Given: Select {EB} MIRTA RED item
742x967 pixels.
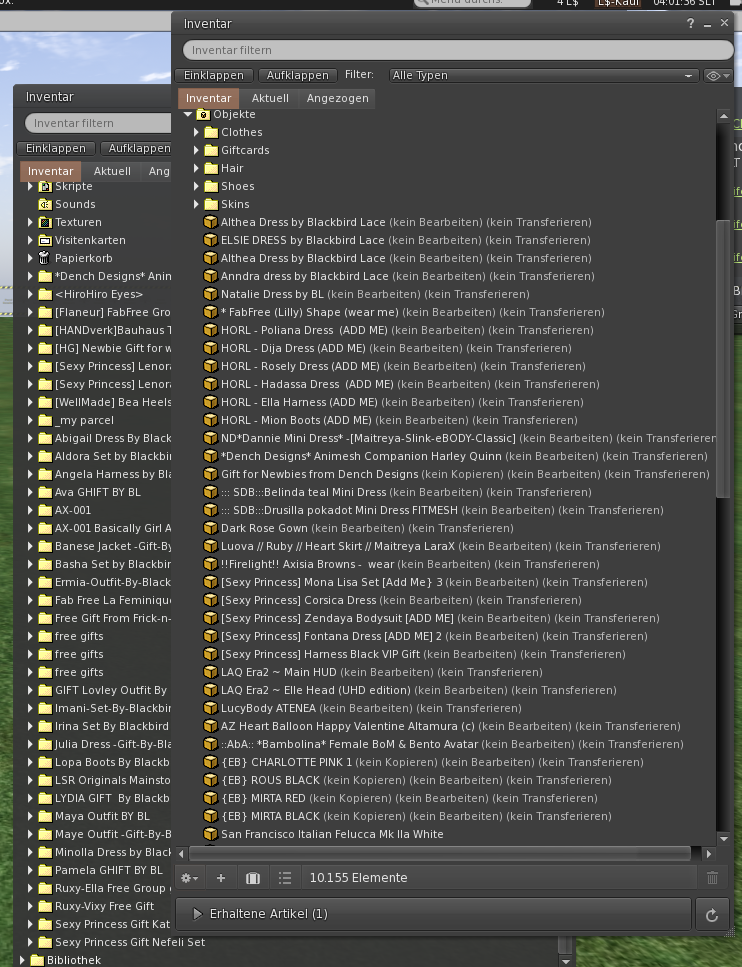Looking at the screenshot, I should tap(409, 798).
